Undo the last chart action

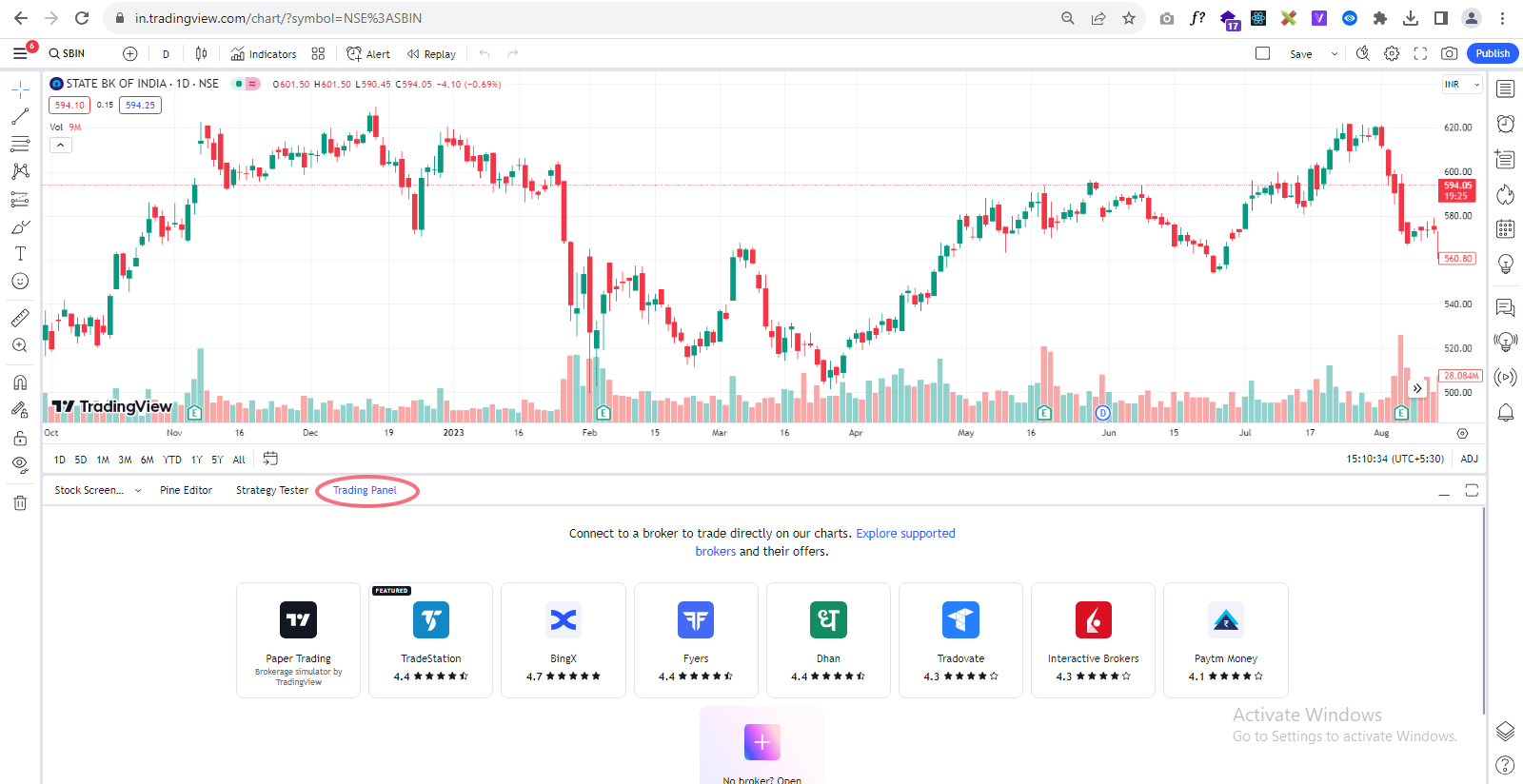tap(485, 53)
